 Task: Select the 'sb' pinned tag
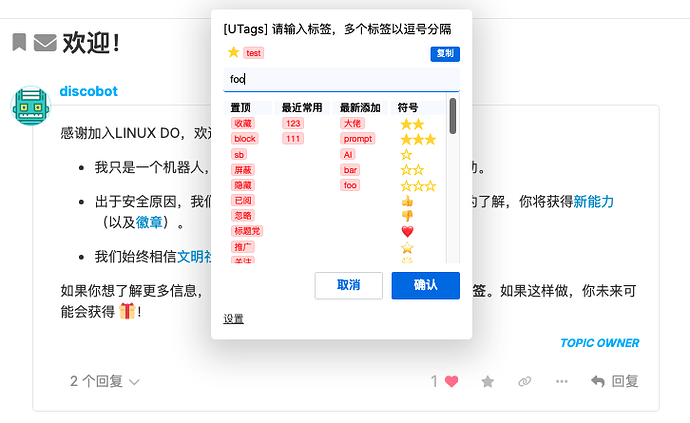[239, 154]
